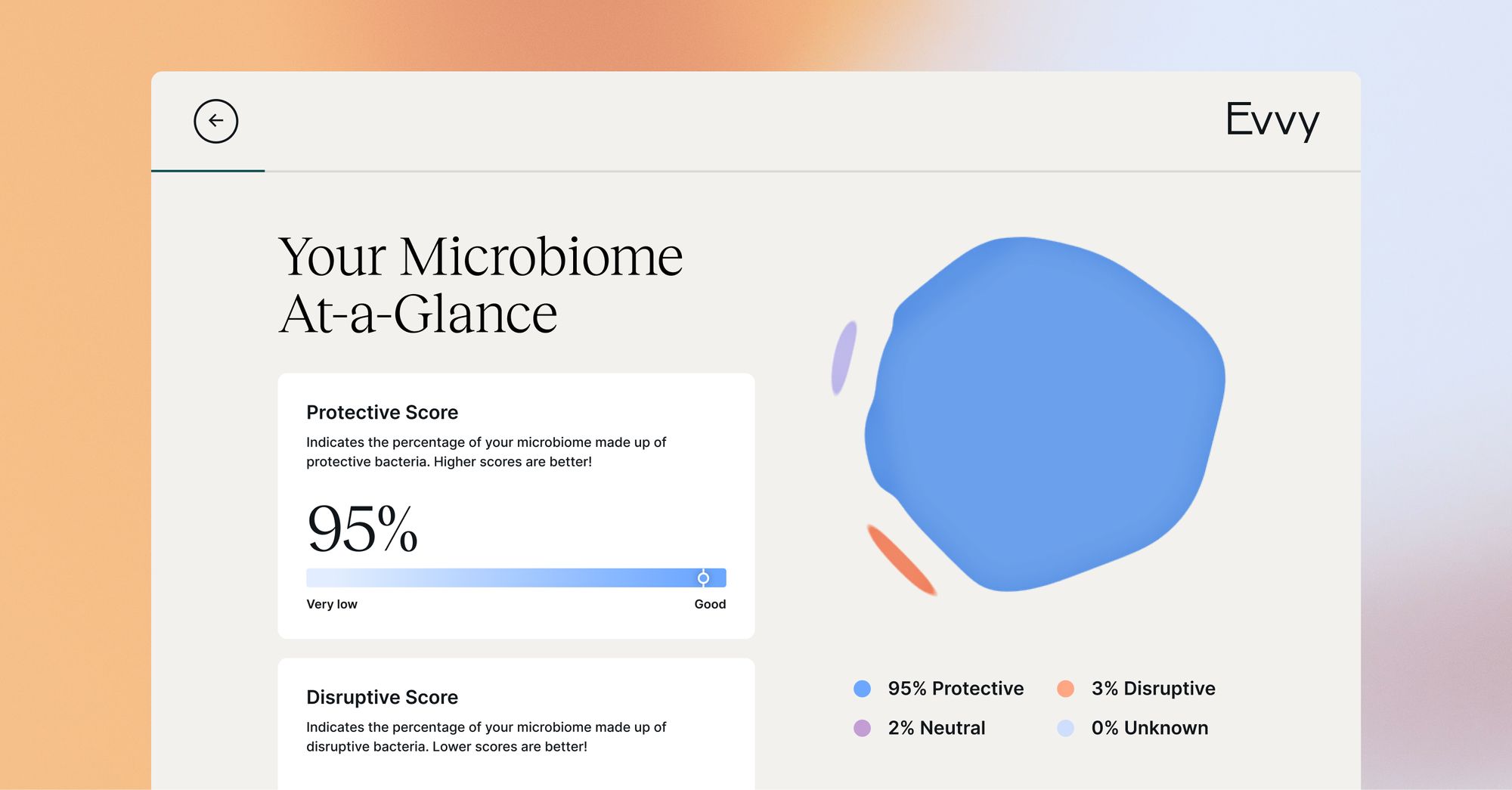Viewport: 1512px width, 790px height.
Task: Click the orange Disruptive legend dot
Action: click(x=1065, y=689)
